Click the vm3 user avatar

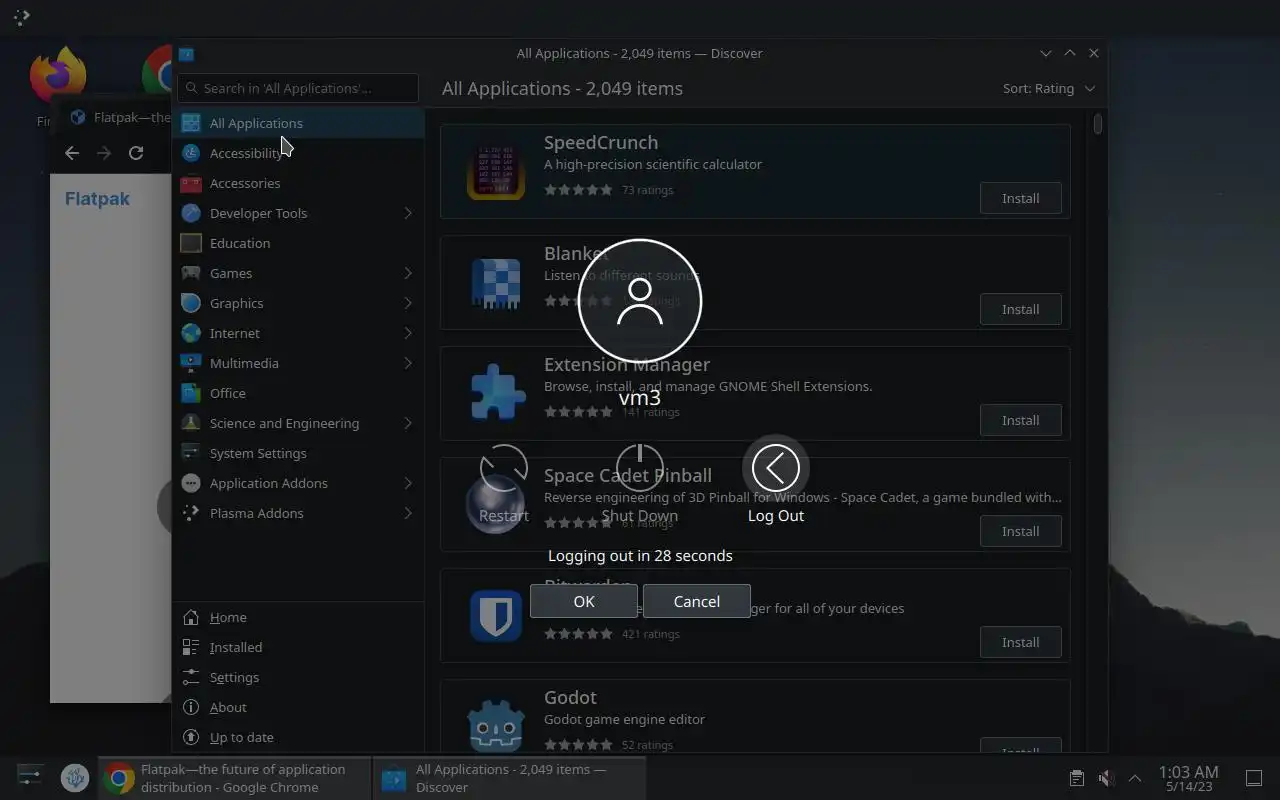click(640, 301)
